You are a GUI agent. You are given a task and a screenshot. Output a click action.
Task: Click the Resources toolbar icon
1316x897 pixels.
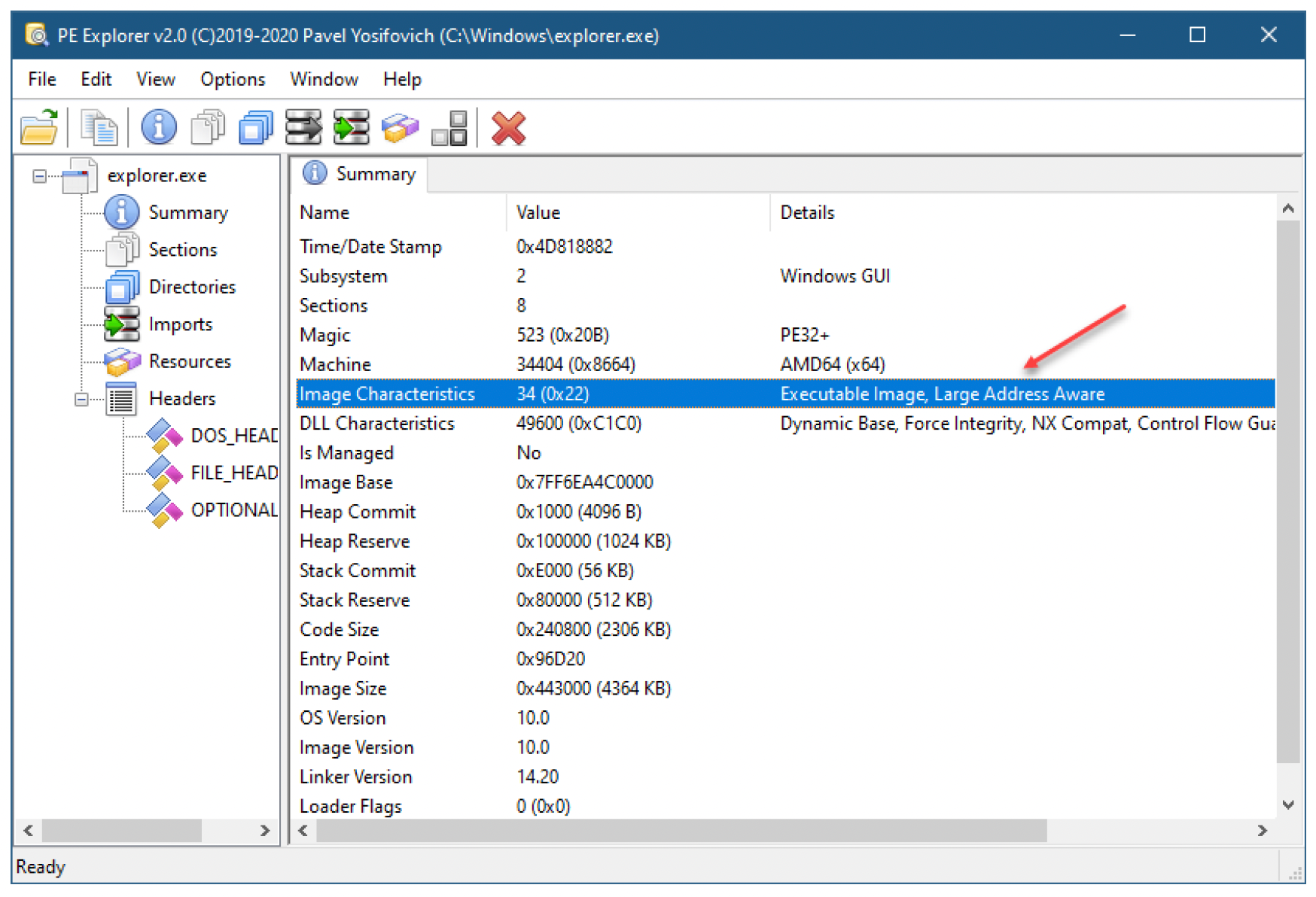pyautogui.click(x=400, y=127)
